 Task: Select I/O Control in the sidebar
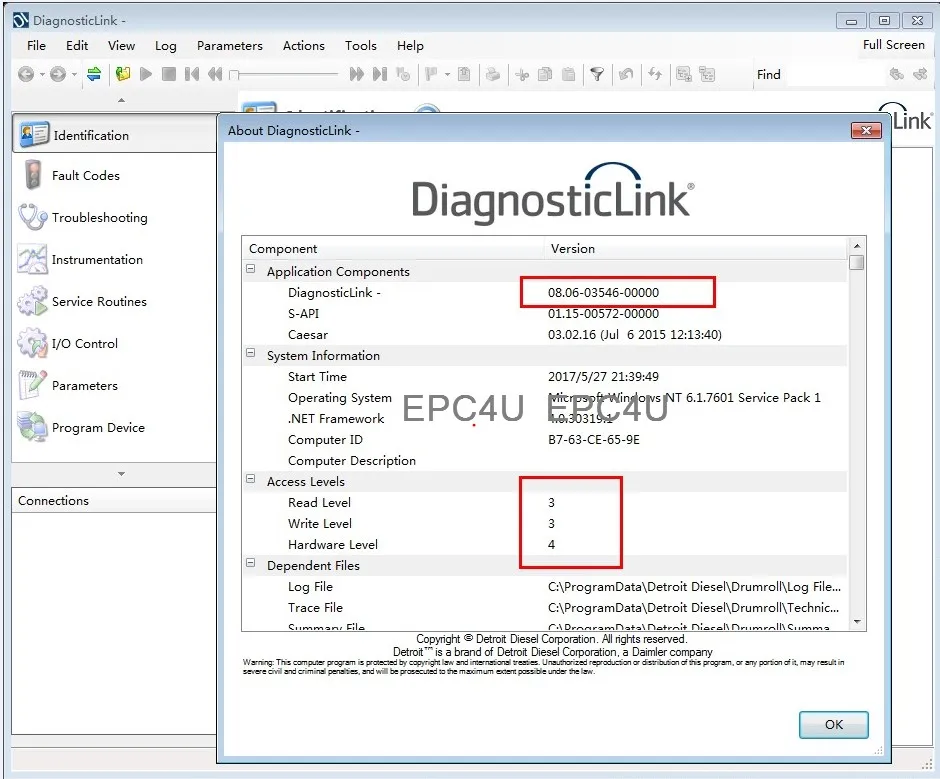[x=115, y=344]
